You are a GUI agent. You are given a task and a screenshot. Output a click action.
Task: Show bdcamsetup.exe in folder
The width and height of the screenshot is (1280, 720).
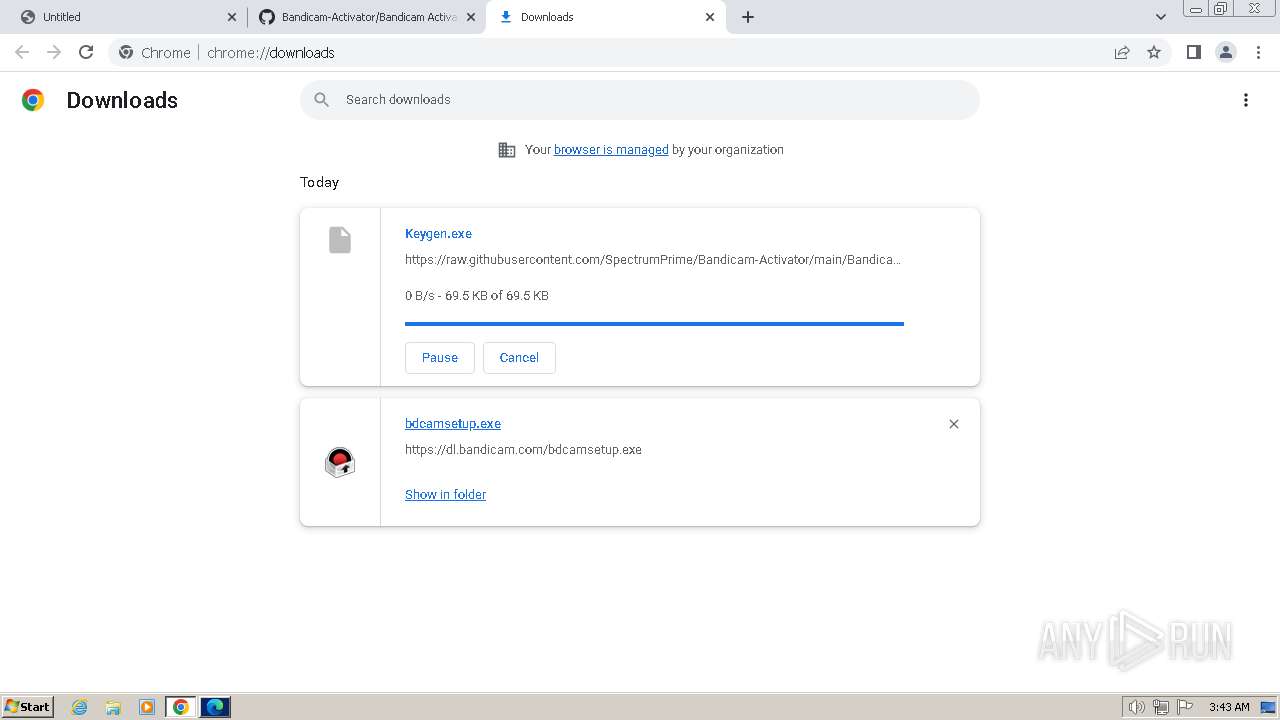pos(445,495)
